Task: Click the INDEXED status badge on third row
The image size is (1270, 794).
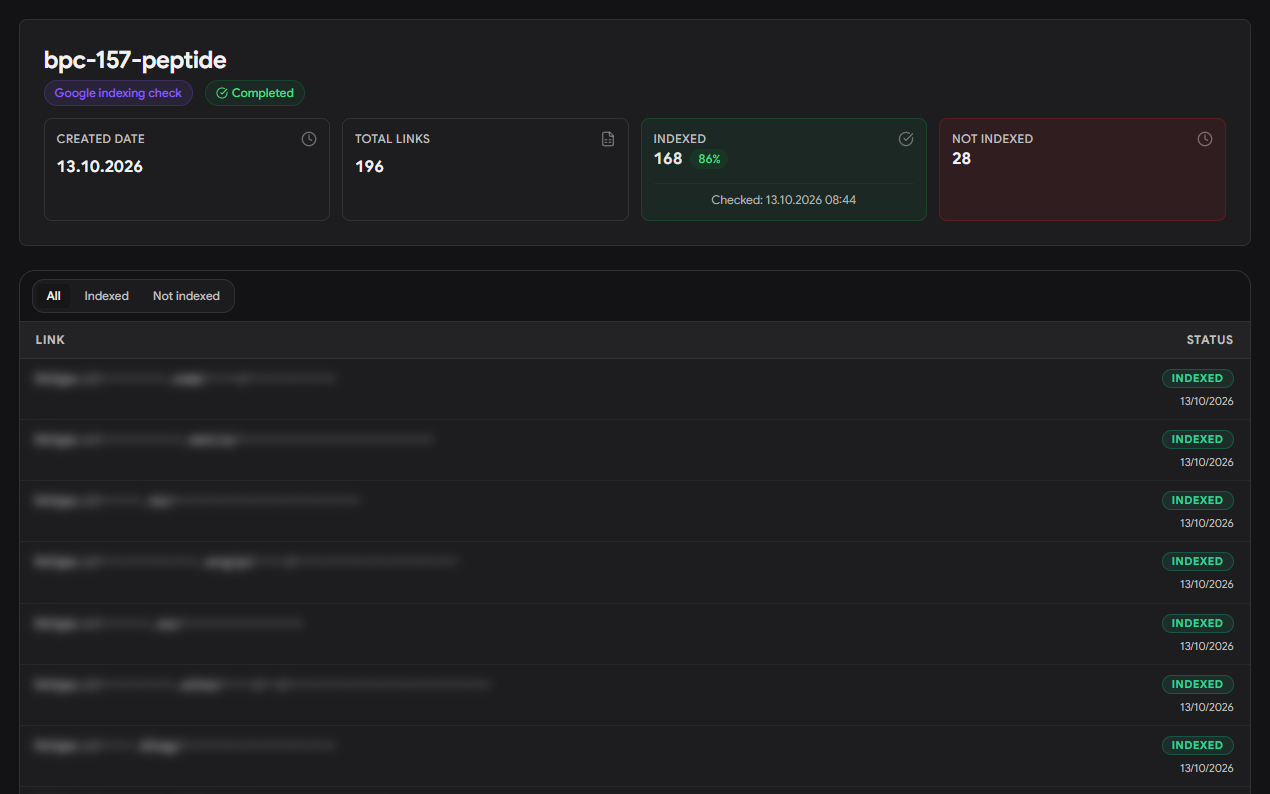Action: pos(1197,500)
